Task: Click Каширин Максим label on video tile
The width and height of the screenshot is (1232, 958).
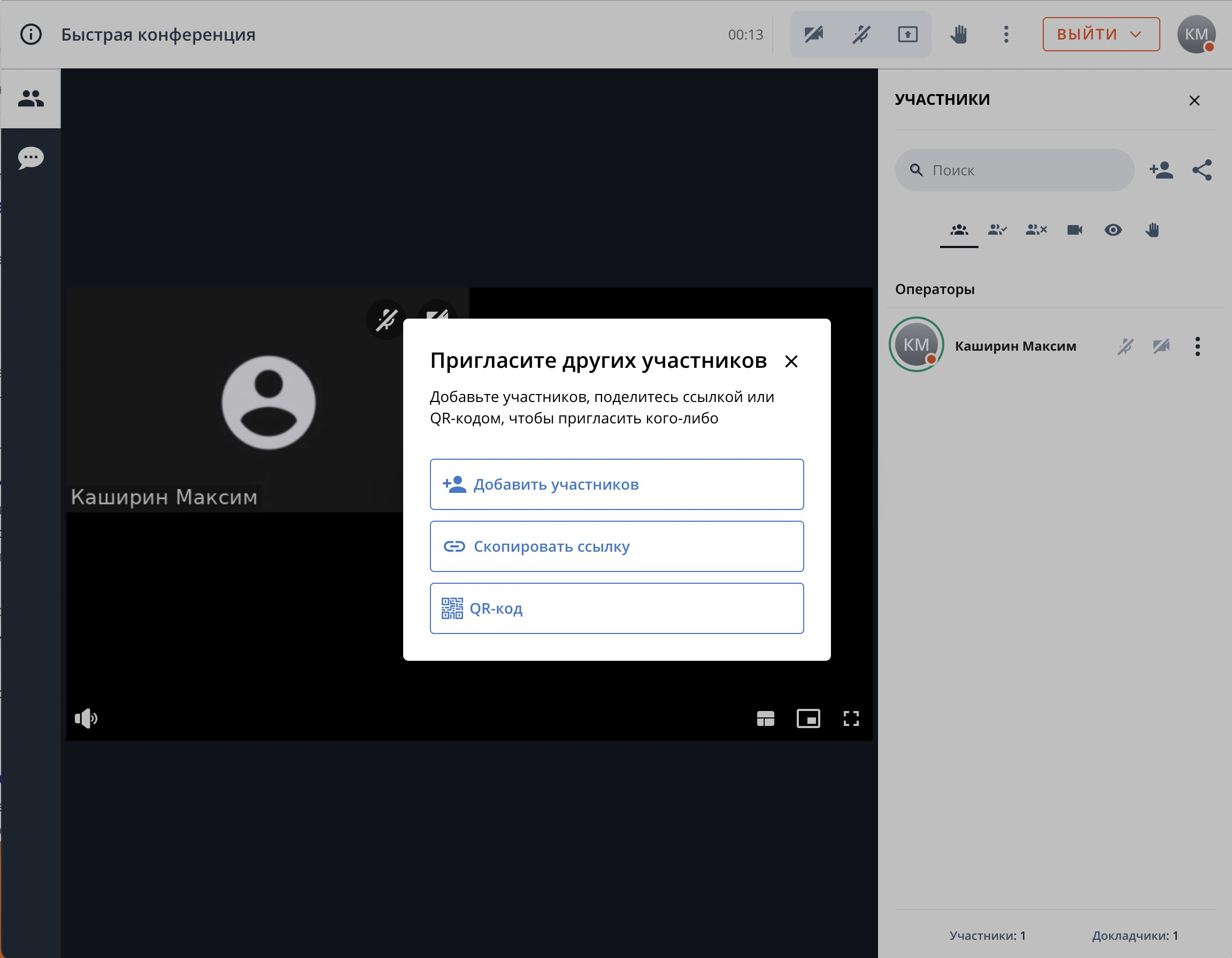Action: coord(164,497)
